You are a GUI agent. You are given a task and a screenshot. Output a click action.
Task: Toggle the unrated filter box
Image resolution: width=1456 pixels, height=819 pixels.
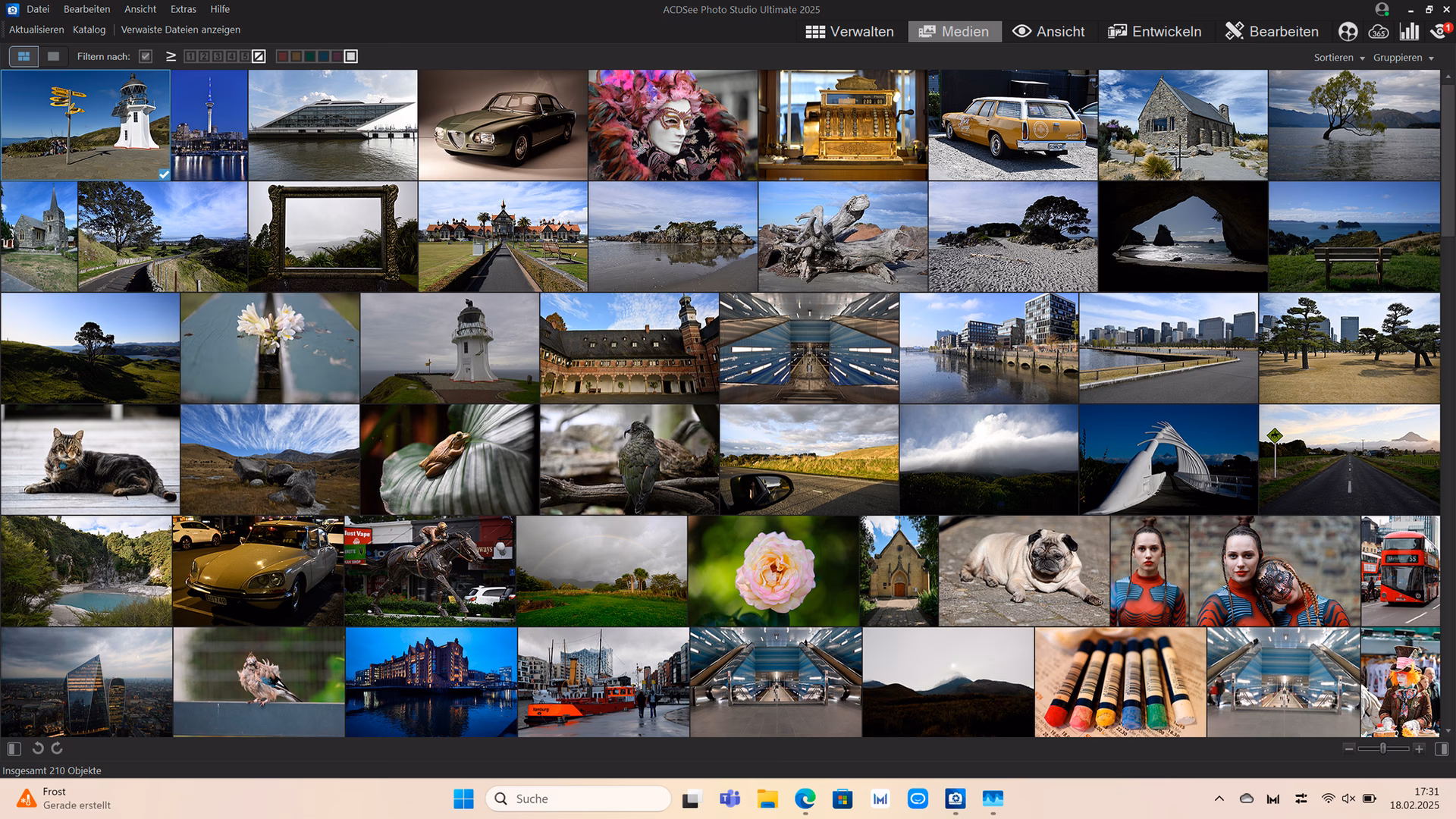[x=259, y=56]
